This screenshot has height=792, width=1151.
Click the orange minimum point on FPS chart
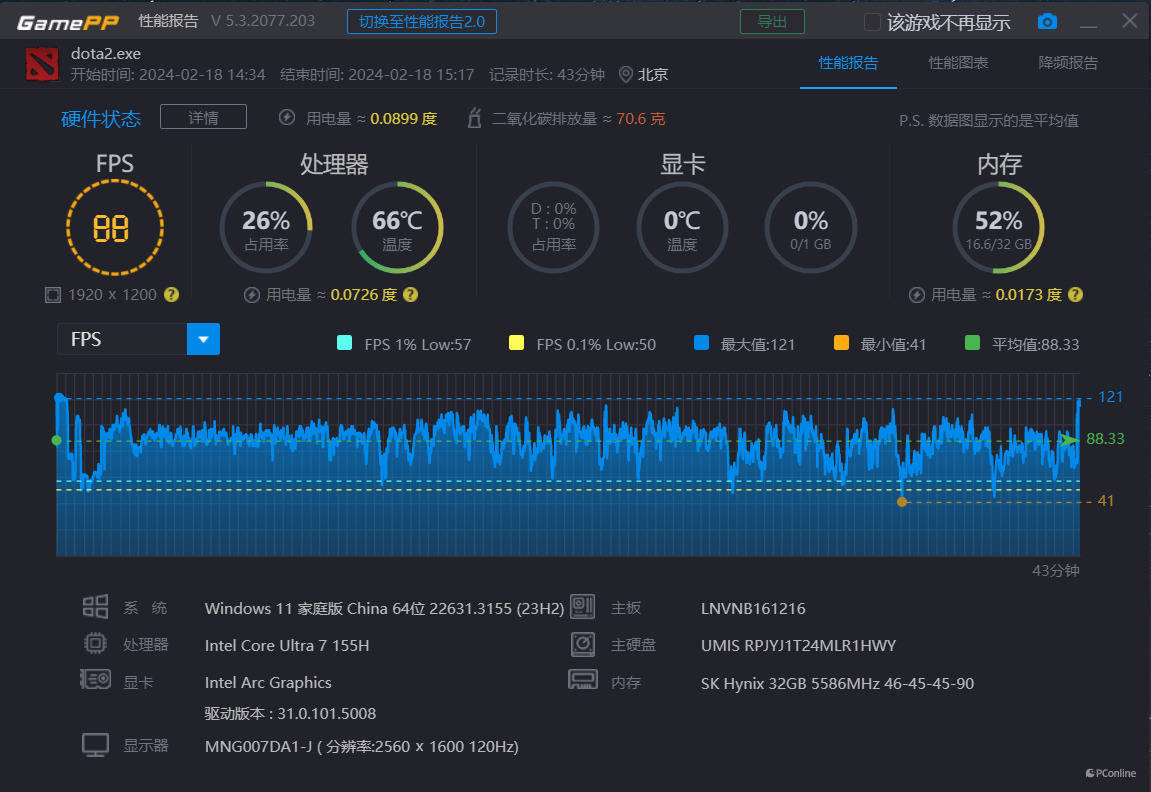coord(902,502)
